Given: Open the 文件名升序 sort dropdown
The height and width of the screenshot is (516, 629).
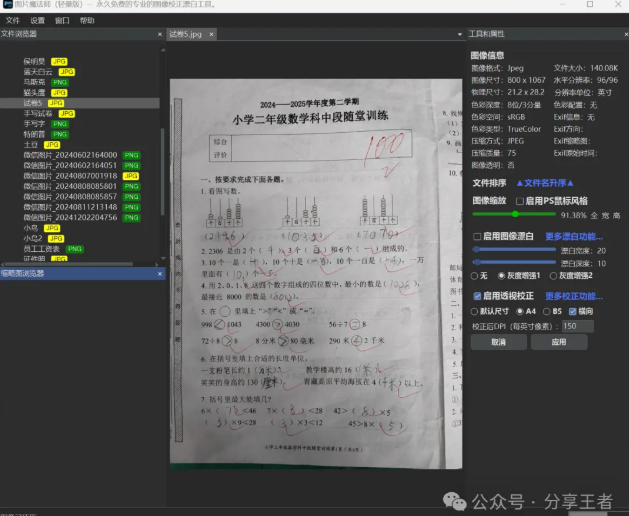Looking at the screenshot, I should point(543,184).
